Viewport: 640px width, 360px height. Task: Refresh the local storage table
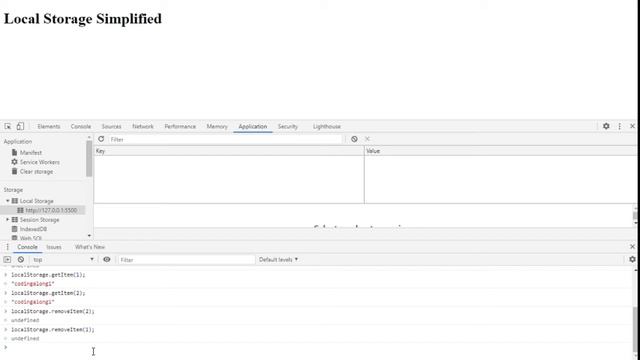click(x=101, y=139)
